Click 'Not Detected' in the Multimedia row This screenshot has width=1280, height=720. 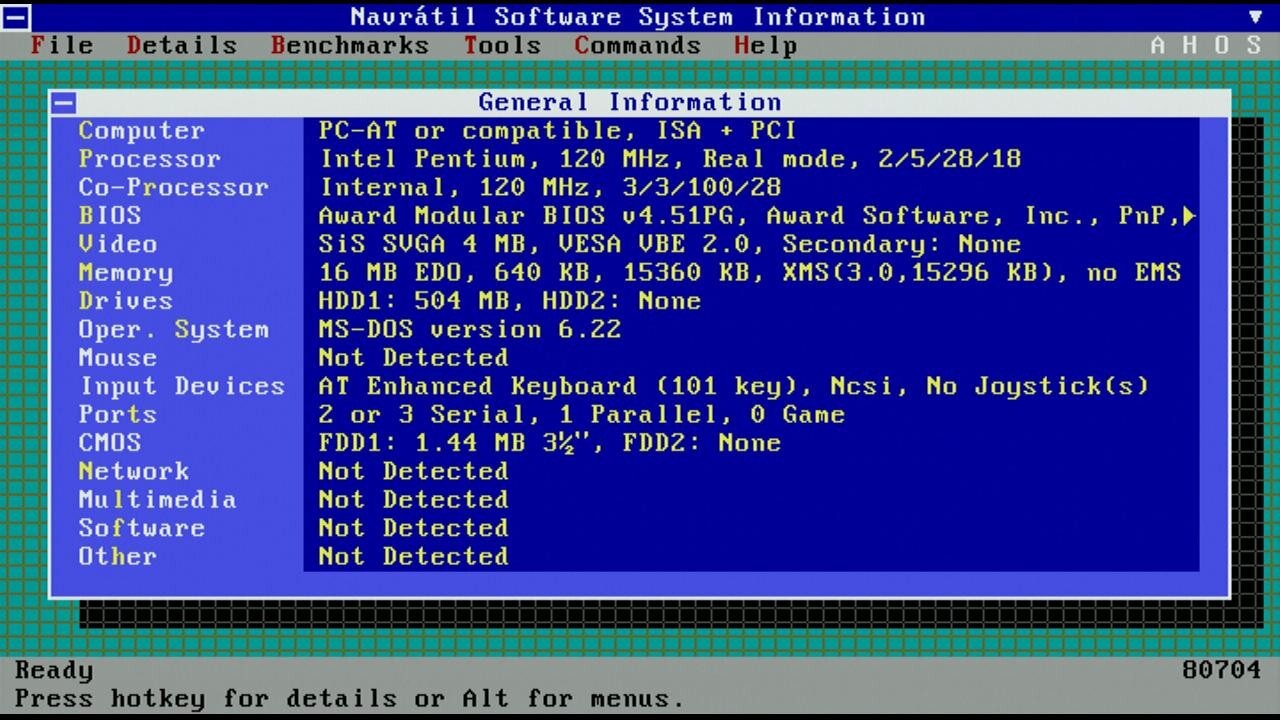tap(414, 499)
